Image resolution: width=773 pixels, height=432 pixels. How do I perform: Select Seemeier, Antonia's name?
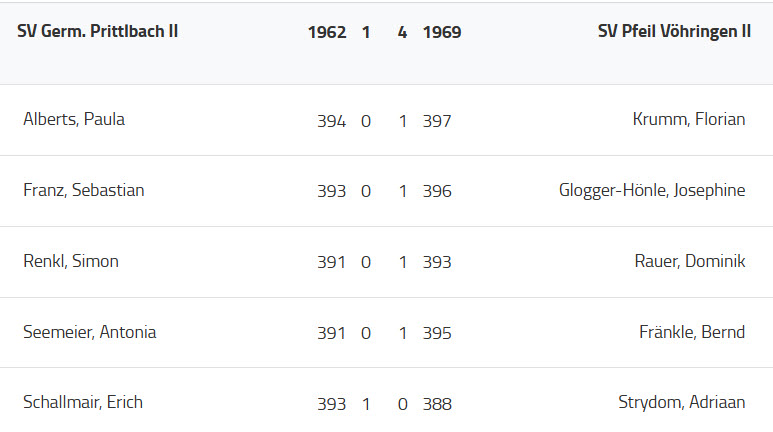pyautogui.click(x=90, y=332)
